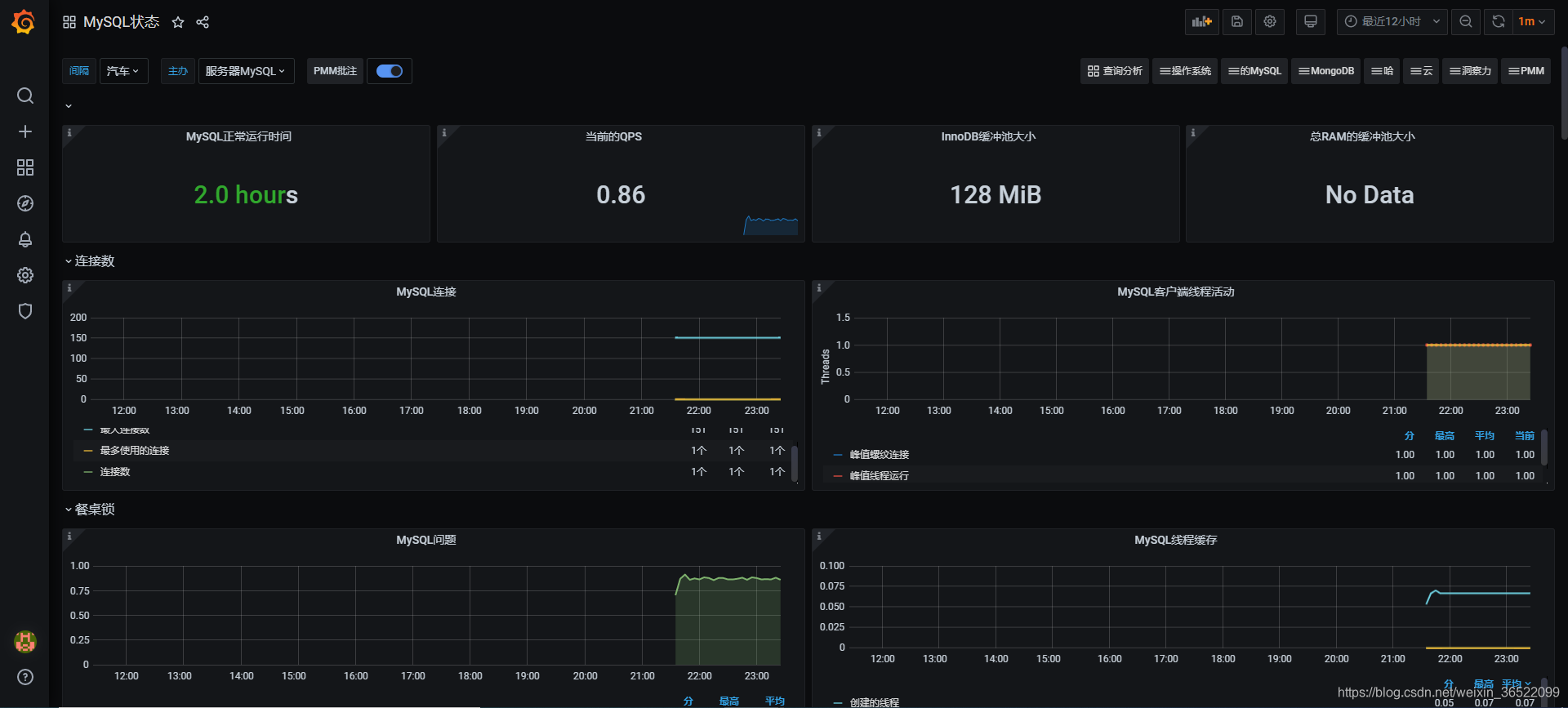Open Configuration gear in sidebar

click(x=25, y=275)
